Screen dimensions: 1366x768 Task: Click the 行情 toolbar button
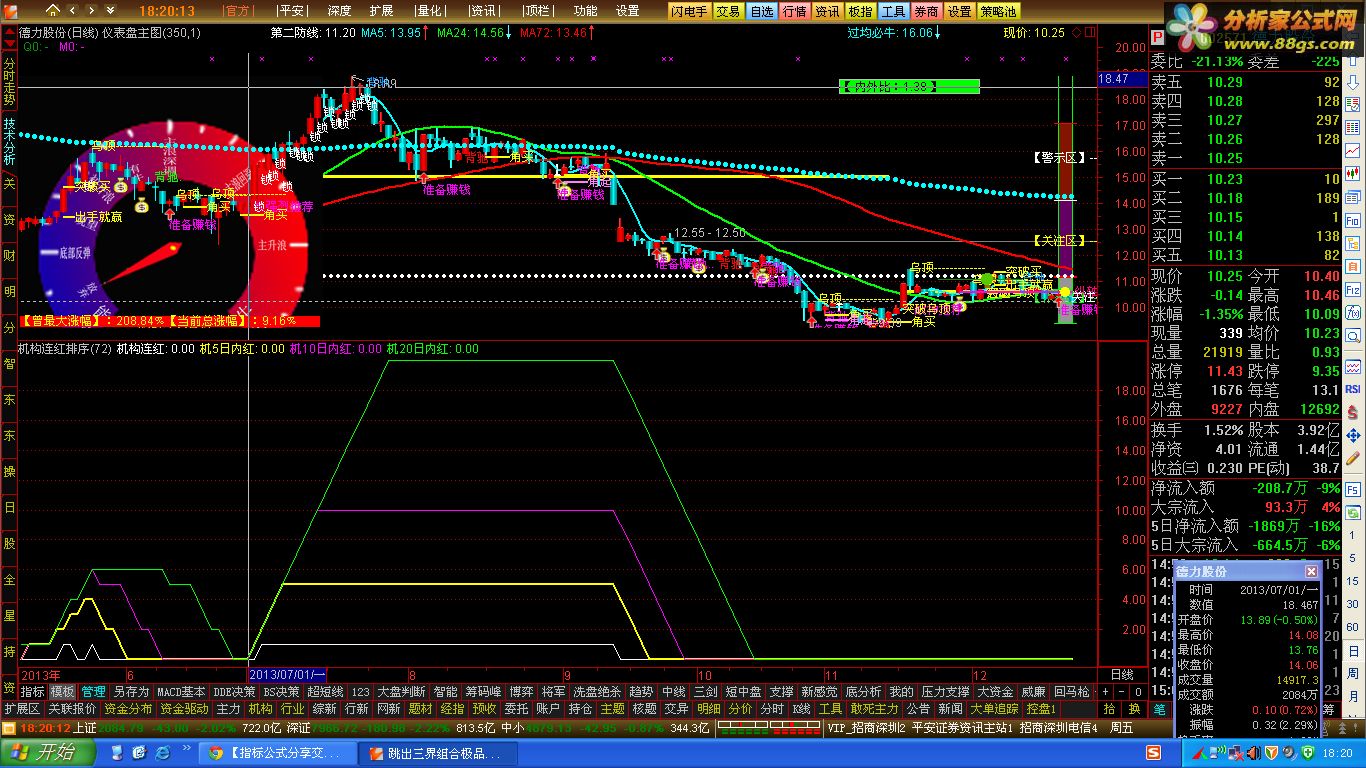794,11
